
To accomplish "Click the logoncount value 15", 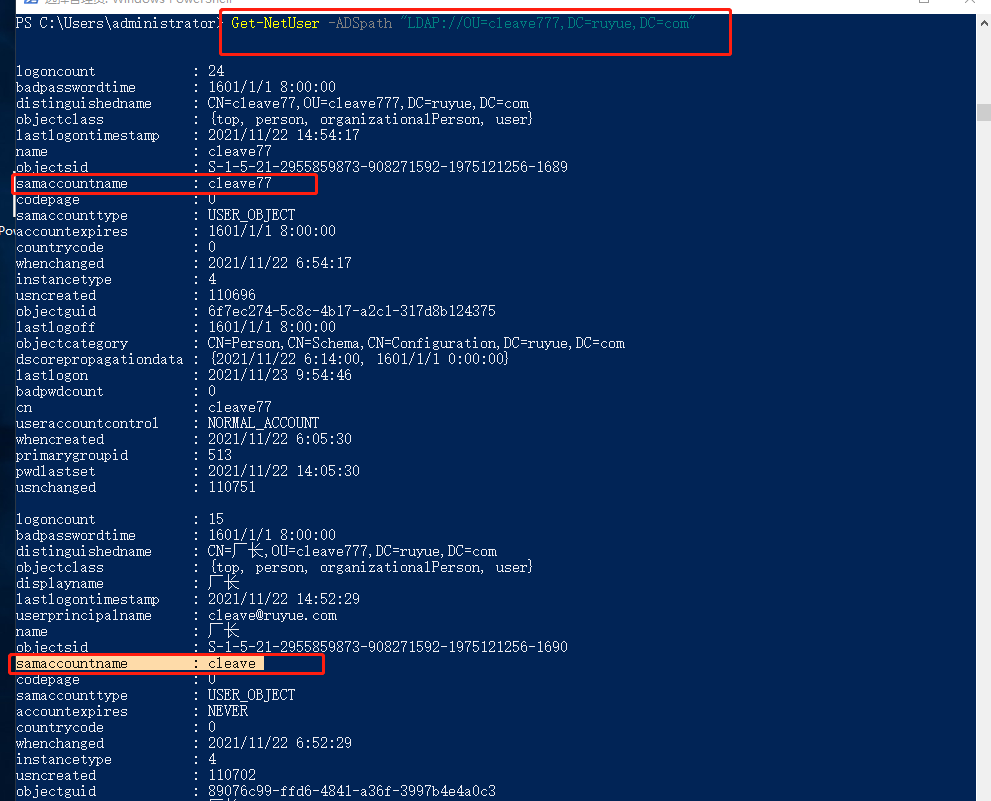I will click(216, 519).
